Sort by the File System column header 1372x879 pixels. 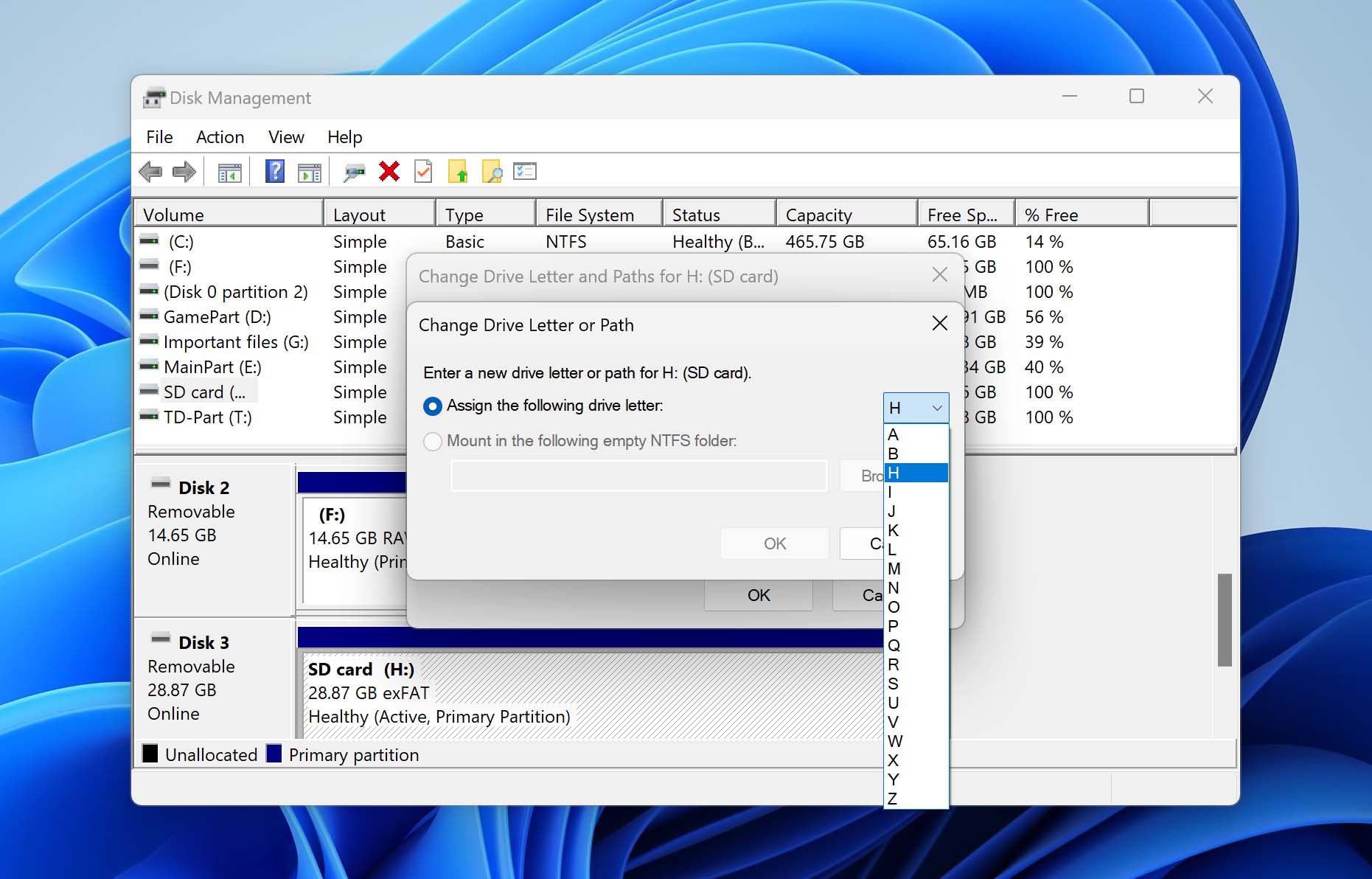point(599,215)
